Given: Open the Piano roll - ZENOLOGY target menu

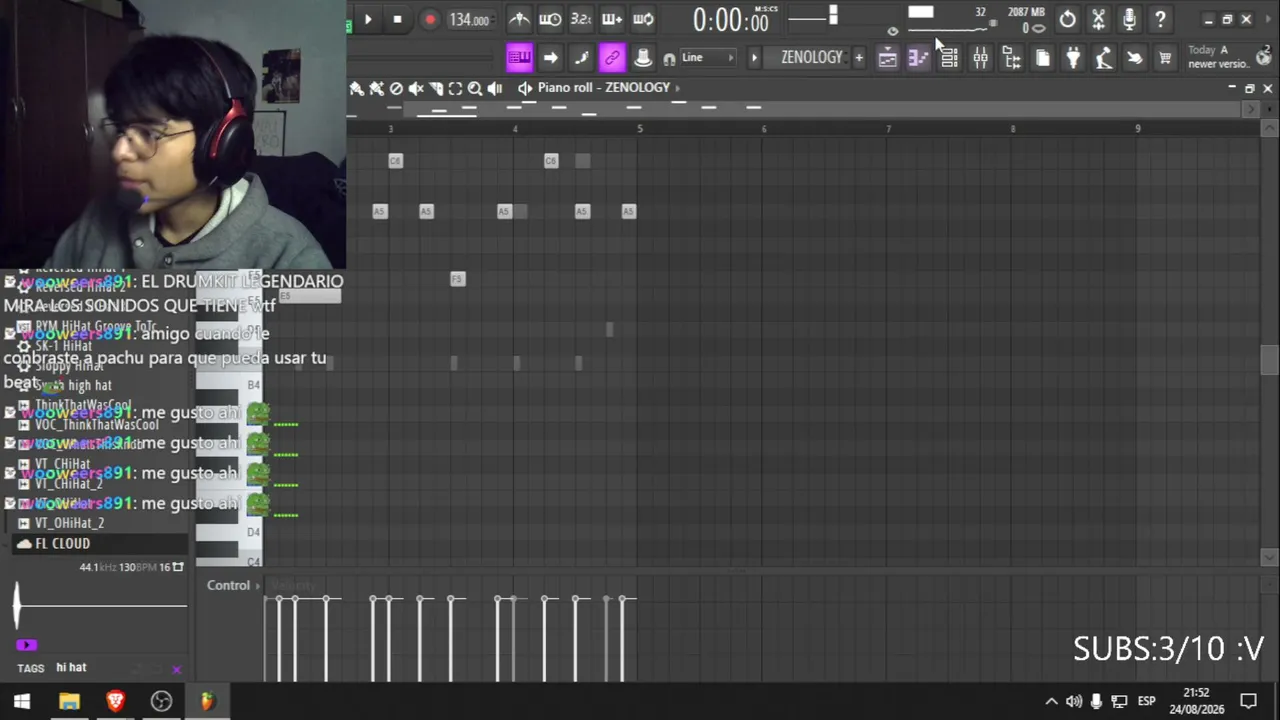Looking at the screenshot, I should (609, 88).
